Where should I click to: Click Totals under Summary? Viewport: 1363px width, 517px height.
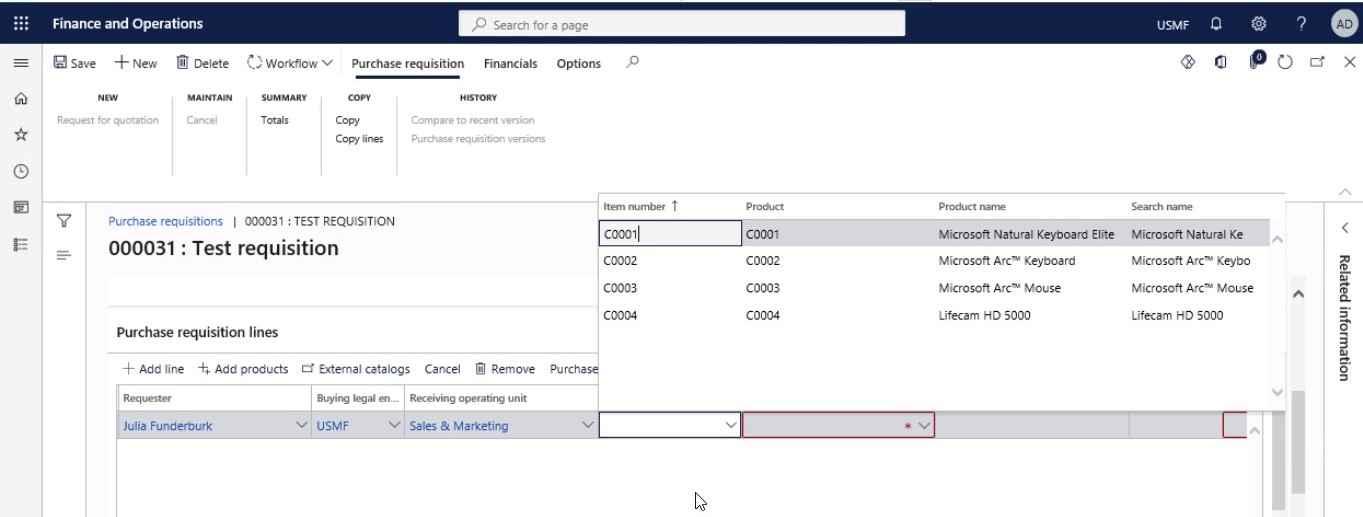[275, 120]
